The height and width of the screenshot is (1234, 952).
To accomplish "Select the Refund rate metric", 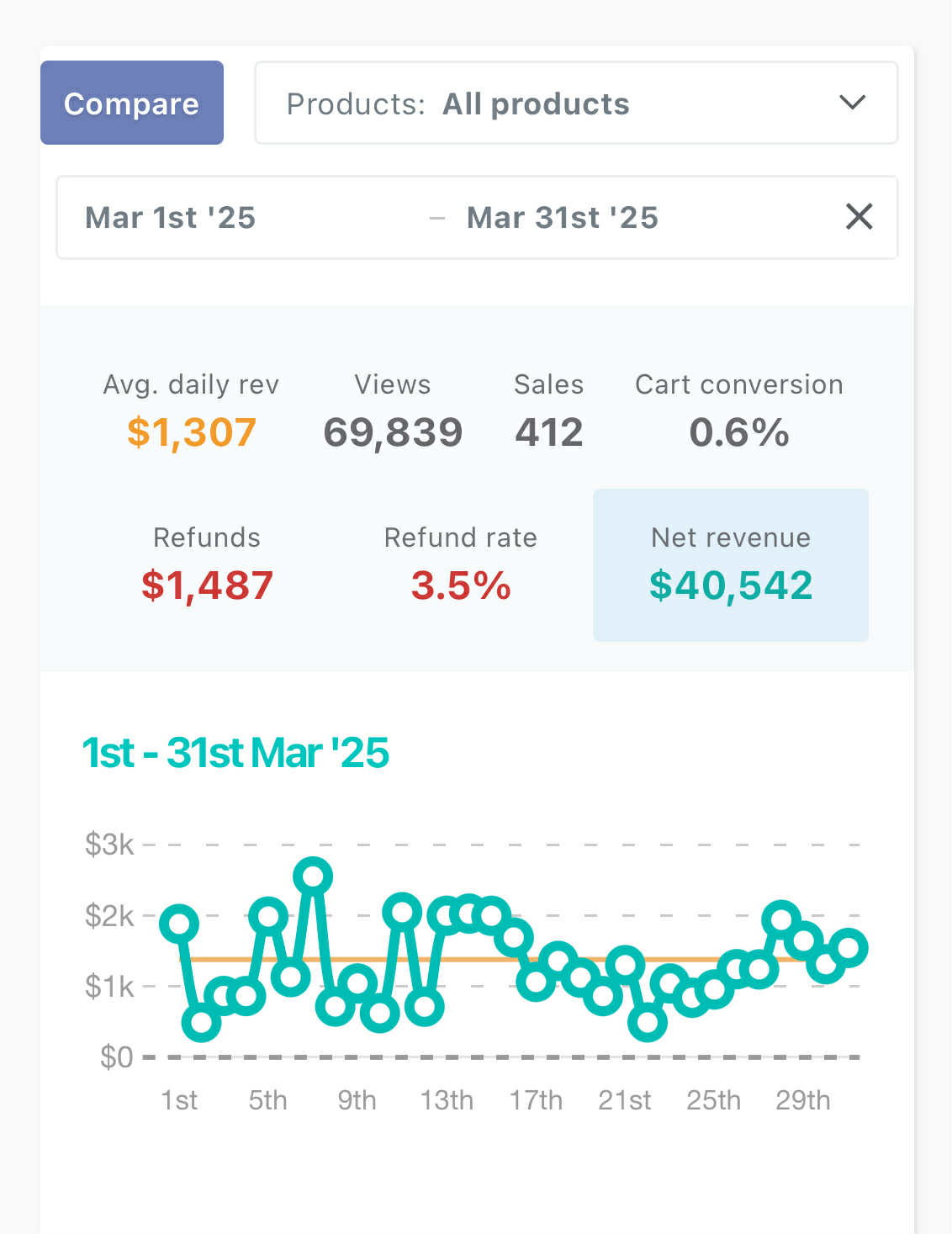I will (x=460, y=564).
